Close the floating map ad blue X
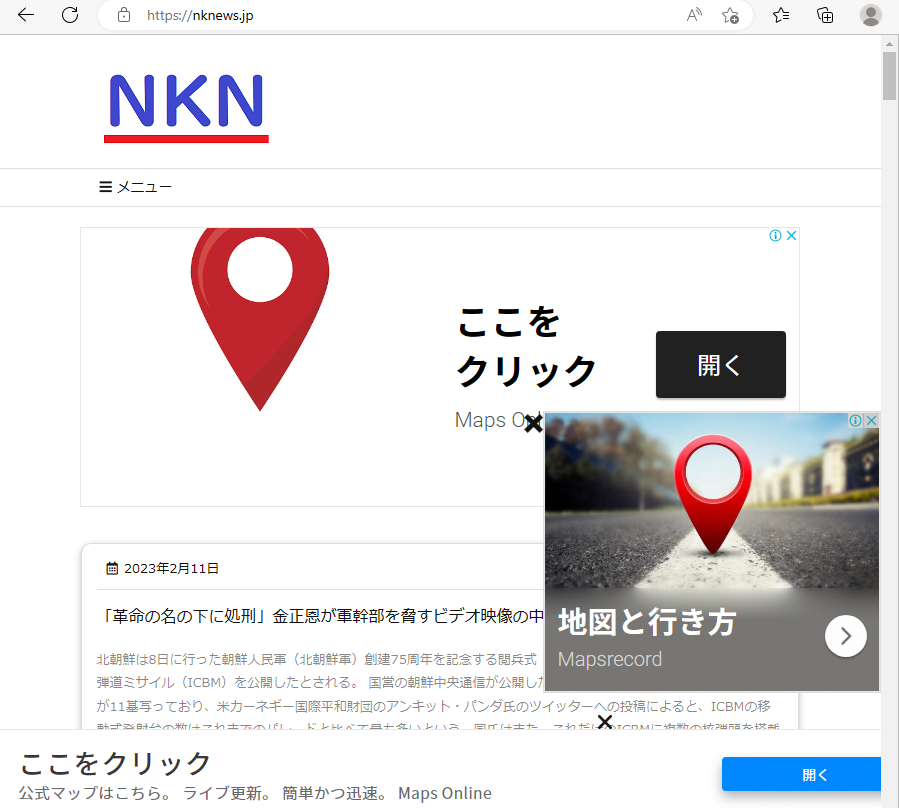The height and width of the screenshot is (808, 899). (871, 420)
